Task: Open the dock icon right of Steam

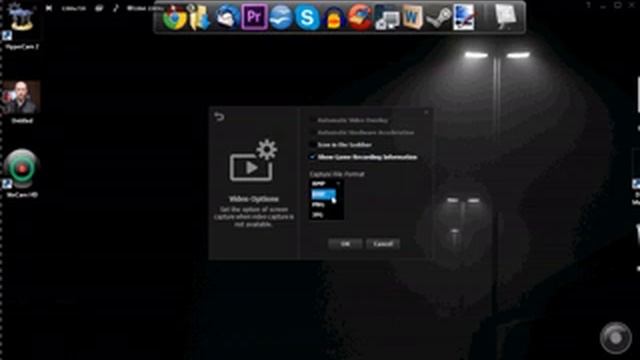Action: (464, 18)
